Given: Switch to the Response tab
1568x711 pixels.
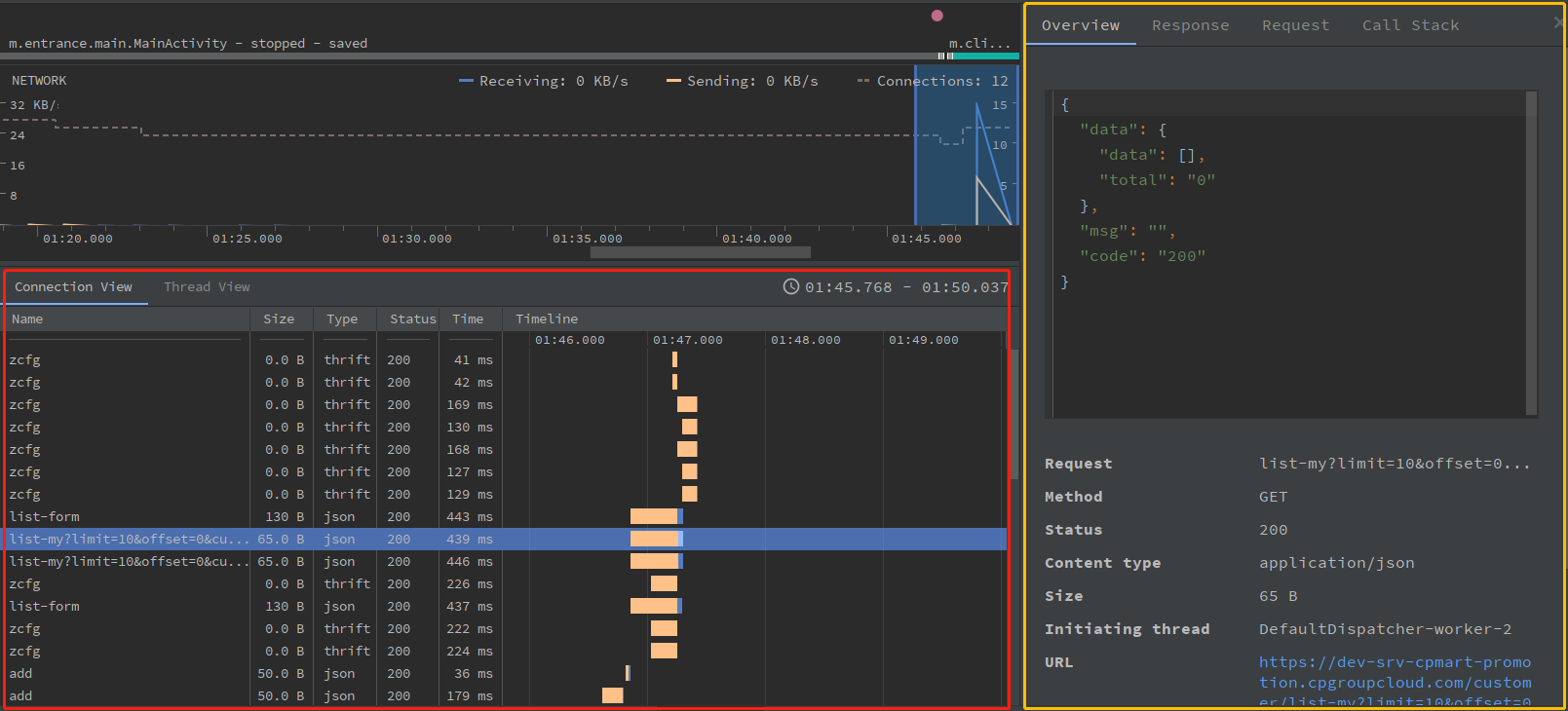Looking at the screenshot, I should (1190, 25).
